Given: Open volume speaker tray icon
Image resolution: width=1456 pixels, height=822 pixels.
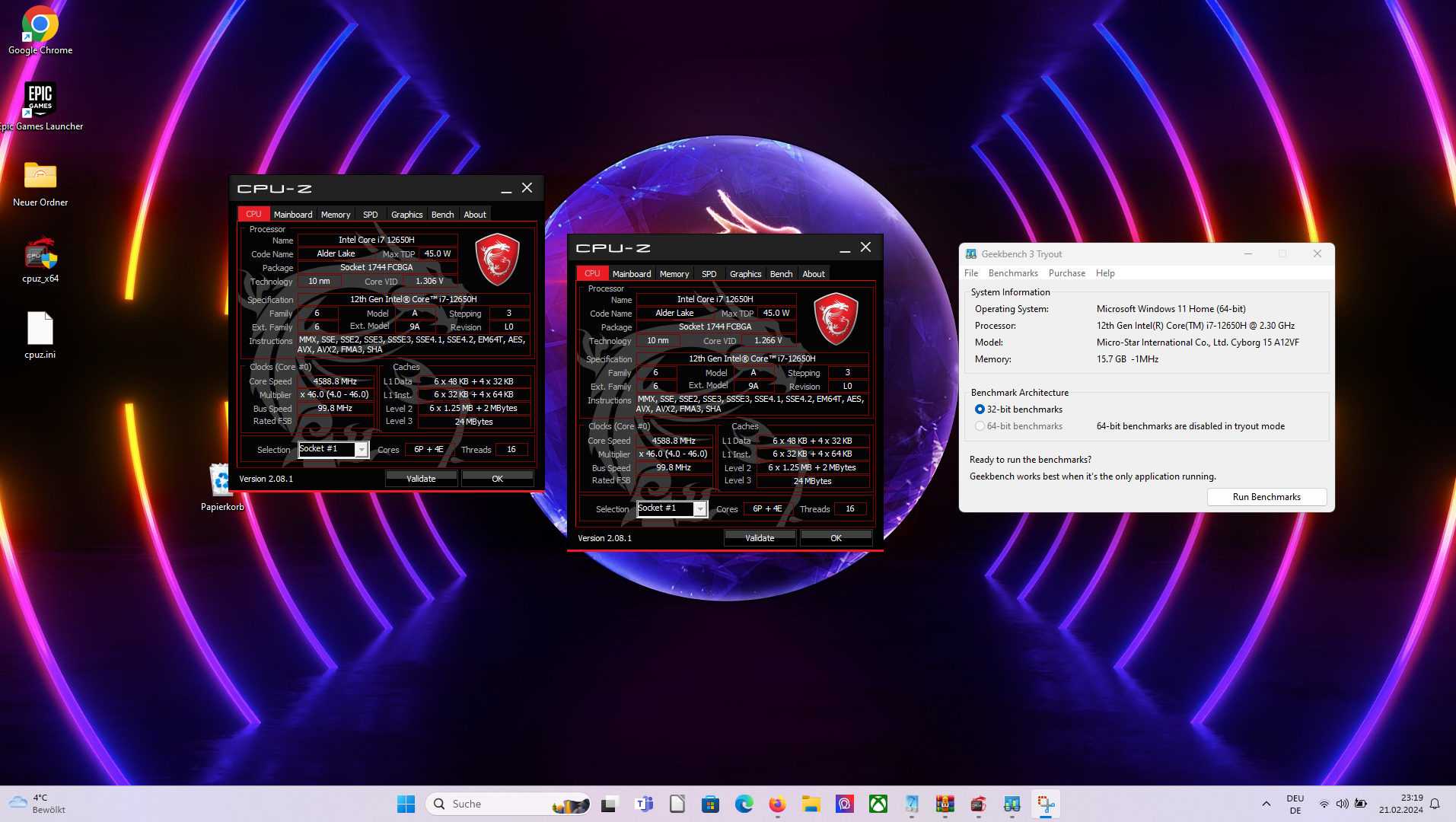Looking at the screenshot, I should 1342,804.
